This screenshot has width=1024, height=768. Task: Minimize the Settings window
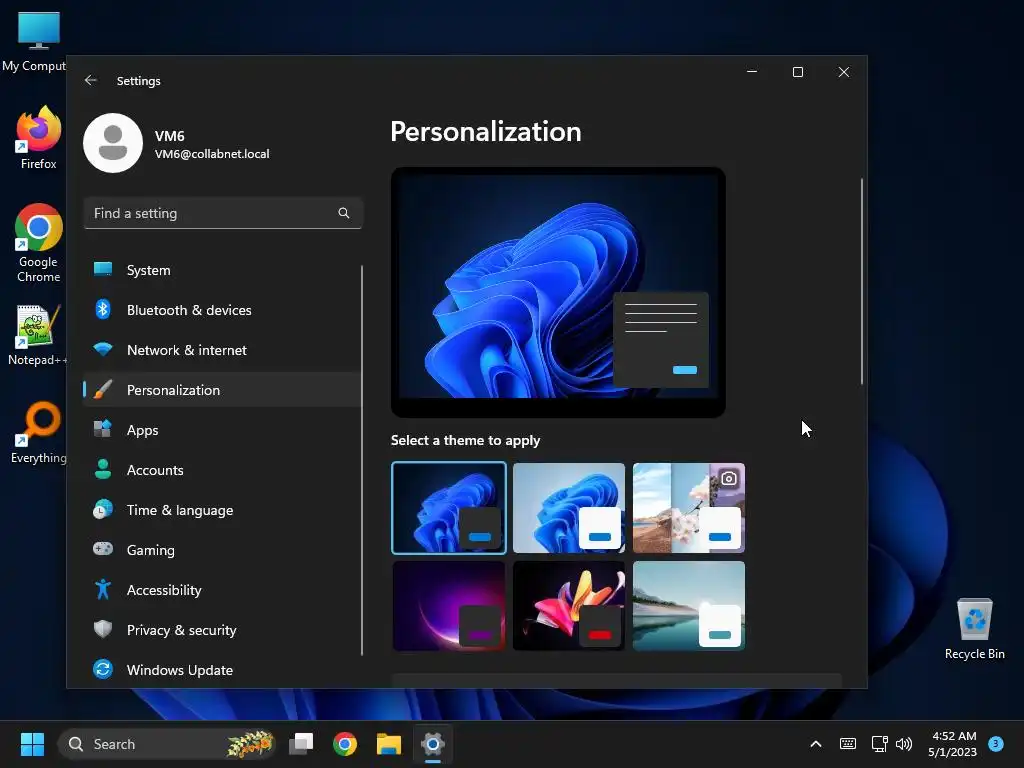[752, 72]
